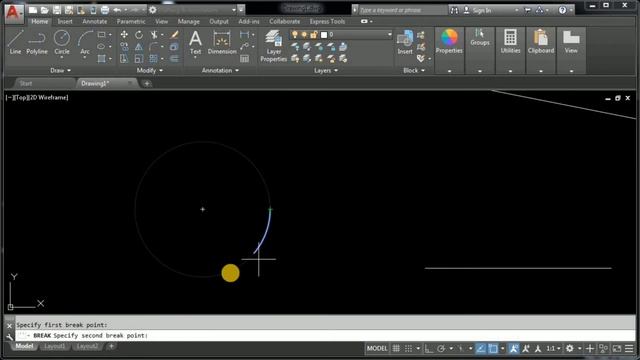640x360 pixels.
Task: Switch to the Parametric ribbon tab
Action: pyautogui.click(x=131, y=21)
